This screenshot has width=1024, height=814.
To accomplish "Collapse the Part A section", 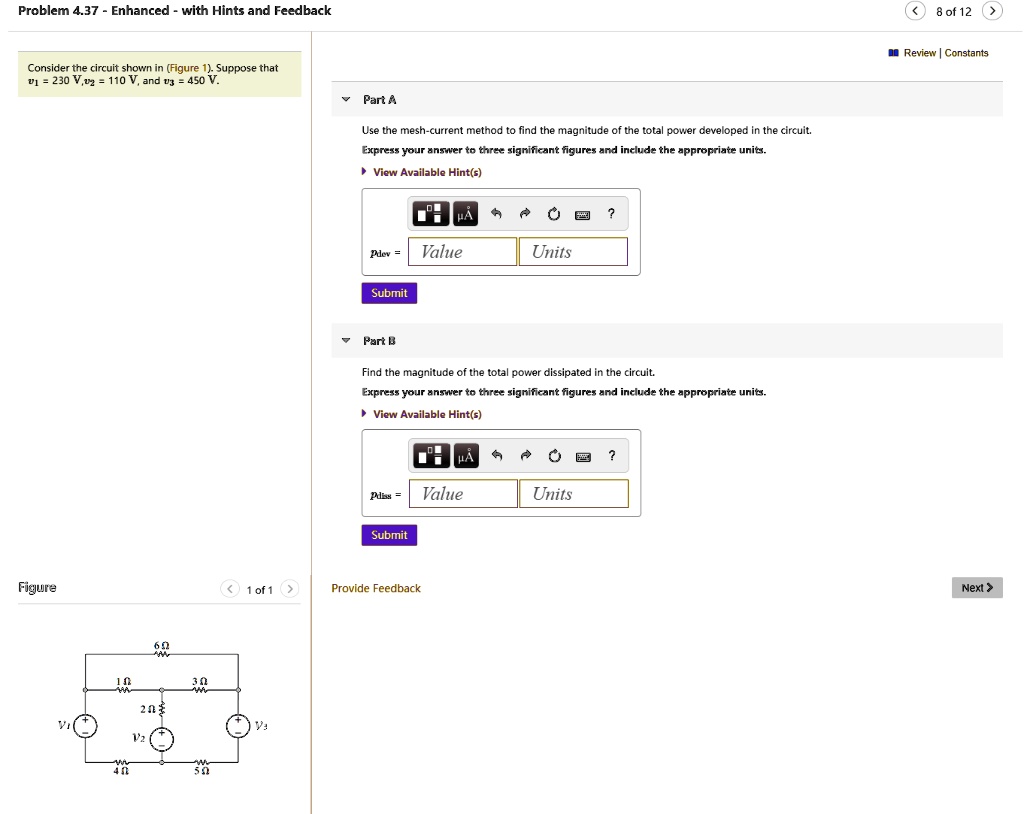I will (x=344, y=99).
